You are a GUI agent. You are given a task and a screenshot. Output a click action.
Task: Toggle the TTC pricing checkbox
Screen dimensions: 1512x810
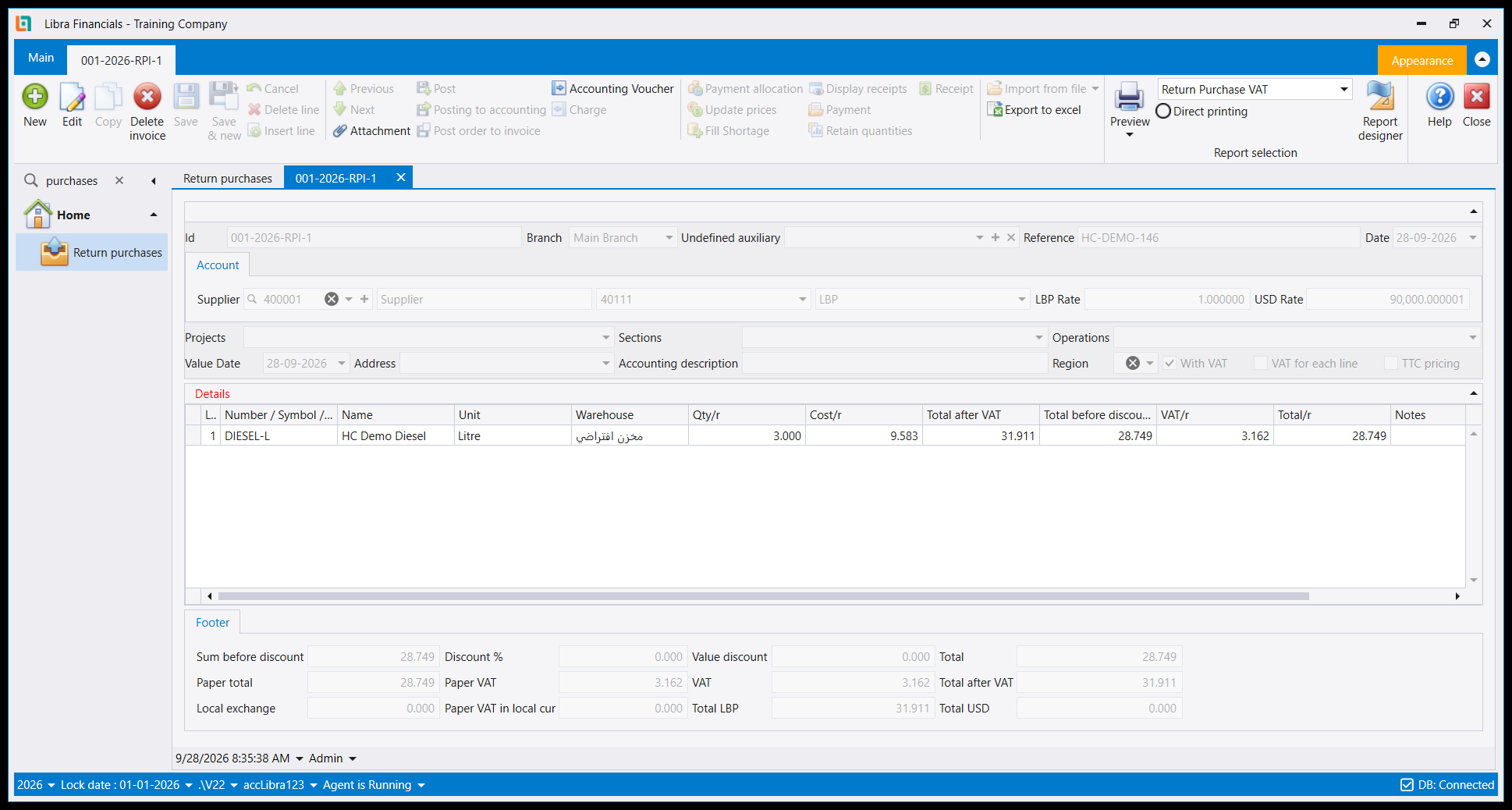(x=1391, y=364)
